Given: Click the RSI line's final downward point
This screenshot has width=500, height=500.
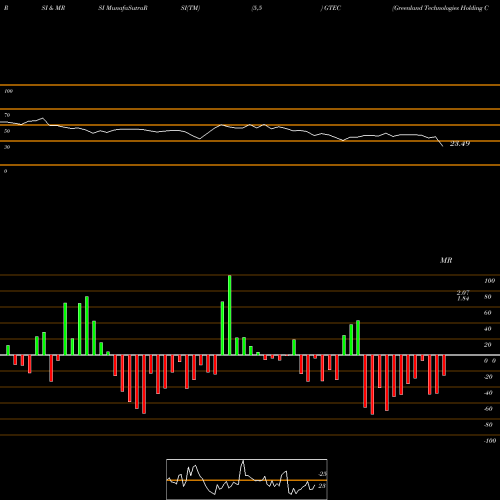Looking at the screenshot, I should point(443,146).
